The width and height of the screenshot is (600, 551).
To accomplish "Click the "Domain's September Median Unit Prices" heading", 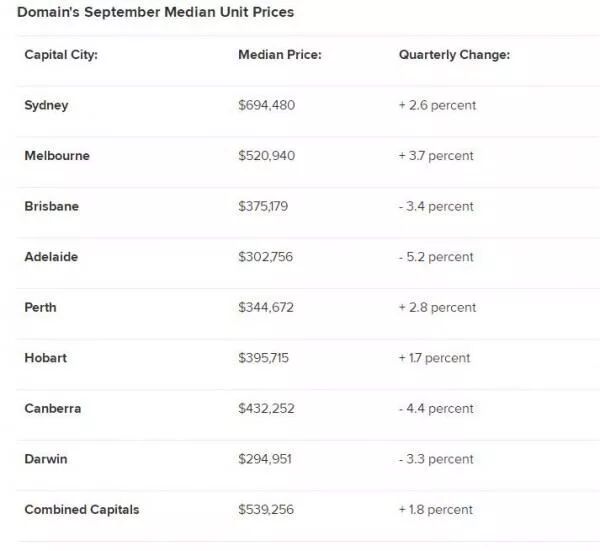I will tap(155, 13).
